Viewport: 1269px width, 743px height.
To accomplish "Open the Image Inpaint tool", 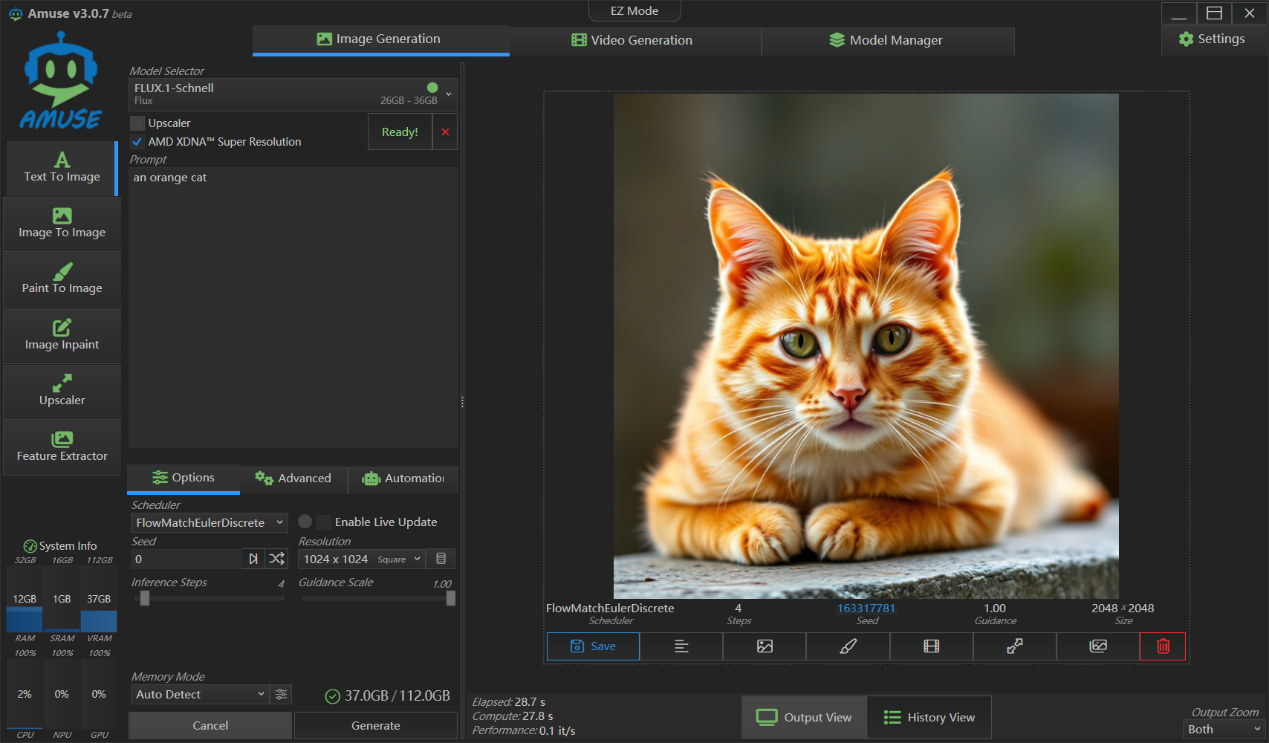I will 62,335.
